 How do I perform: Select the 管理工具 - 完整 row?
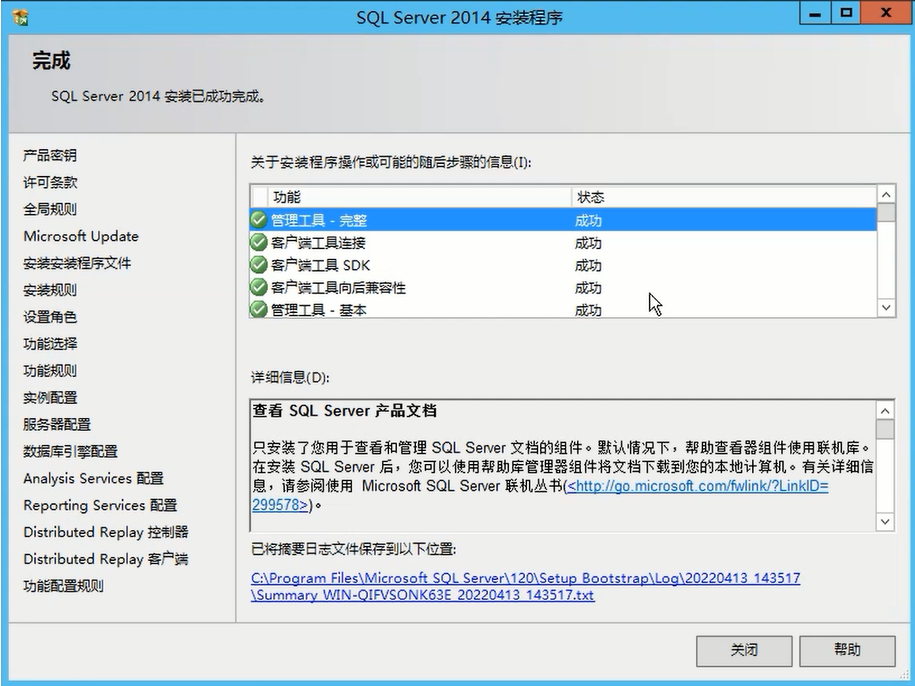563,220
